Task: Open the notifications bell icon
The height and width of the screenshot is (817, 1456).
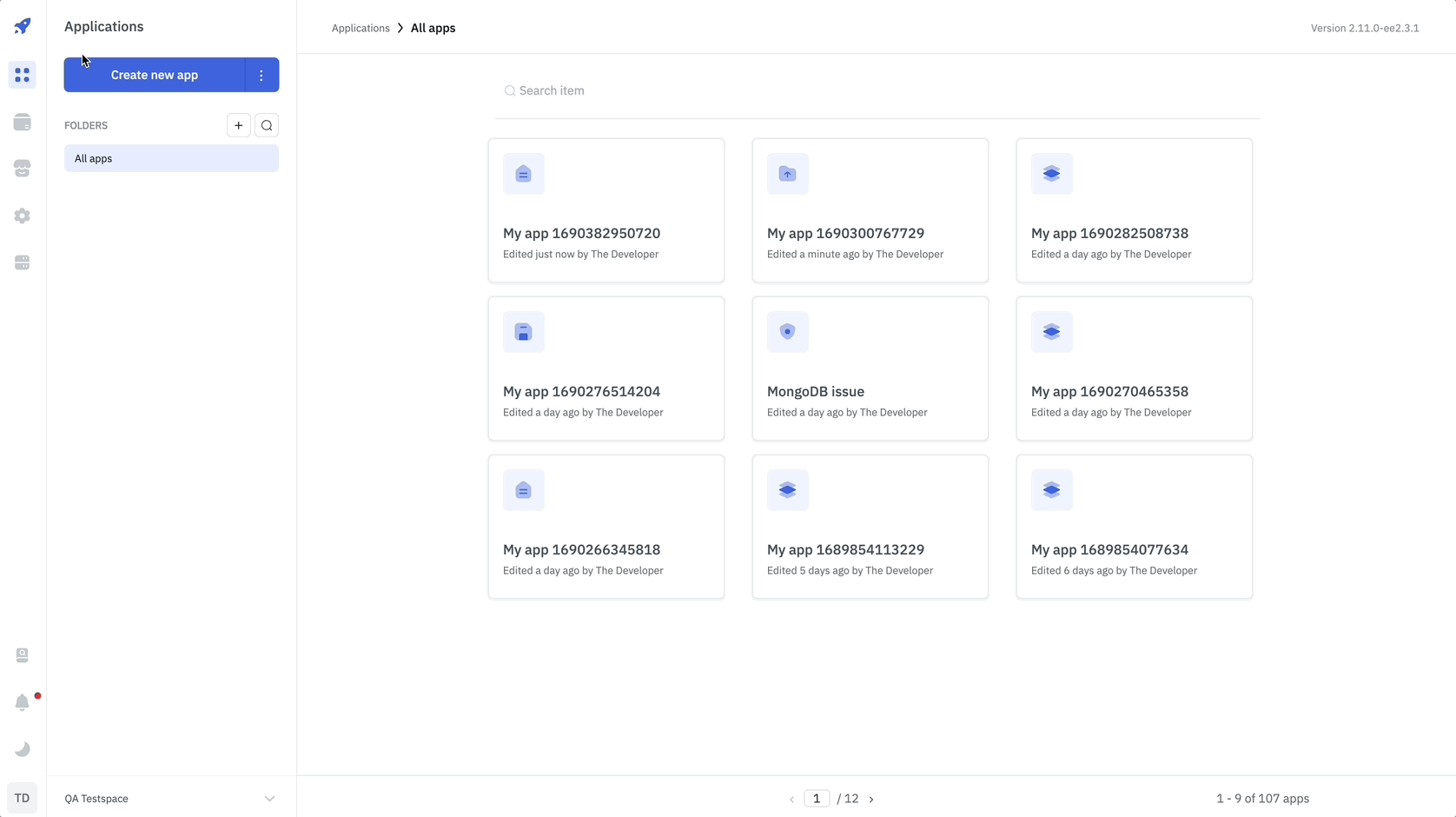Action: 23,702
